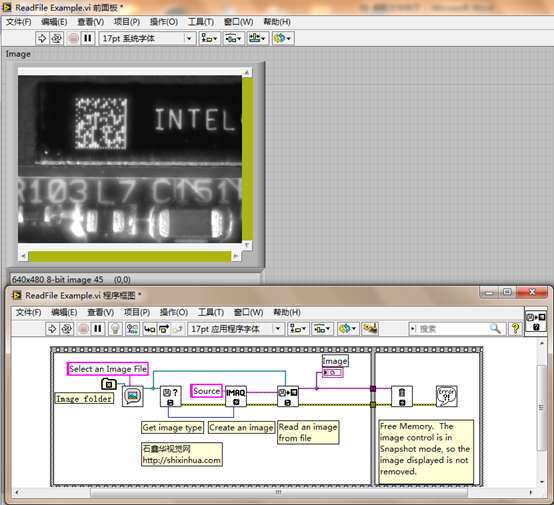Viewport: 554px width, 505px height.
Task: Click the Image display vertical scrollbar
Action: (247, 159)
